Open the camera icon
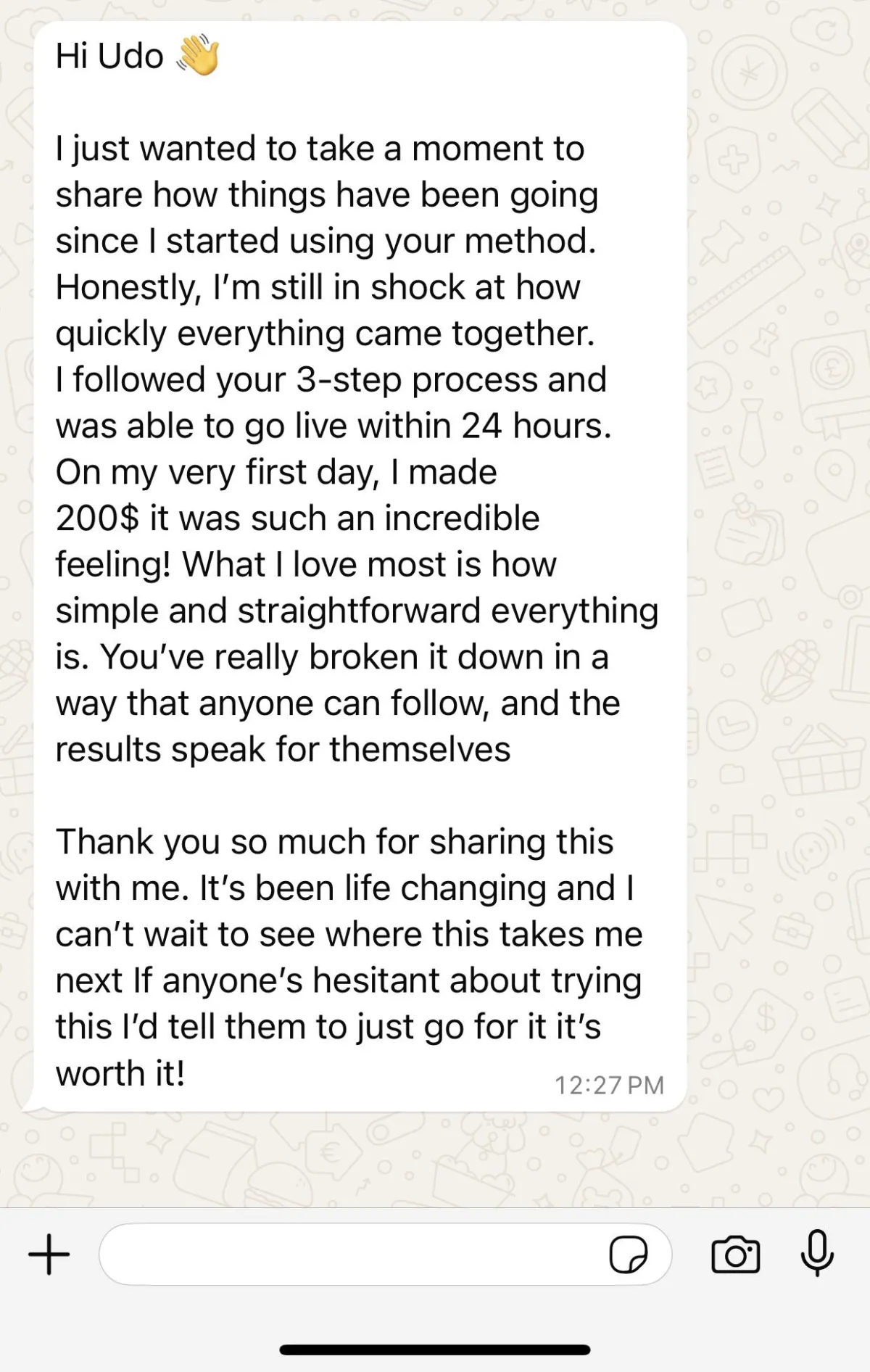 pos(736,1255)
